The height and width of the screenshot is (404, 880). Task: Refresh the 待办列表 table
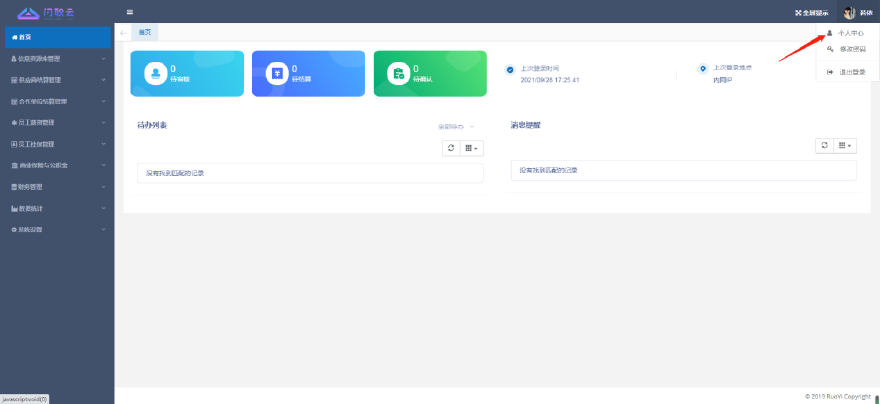point(451,148)
